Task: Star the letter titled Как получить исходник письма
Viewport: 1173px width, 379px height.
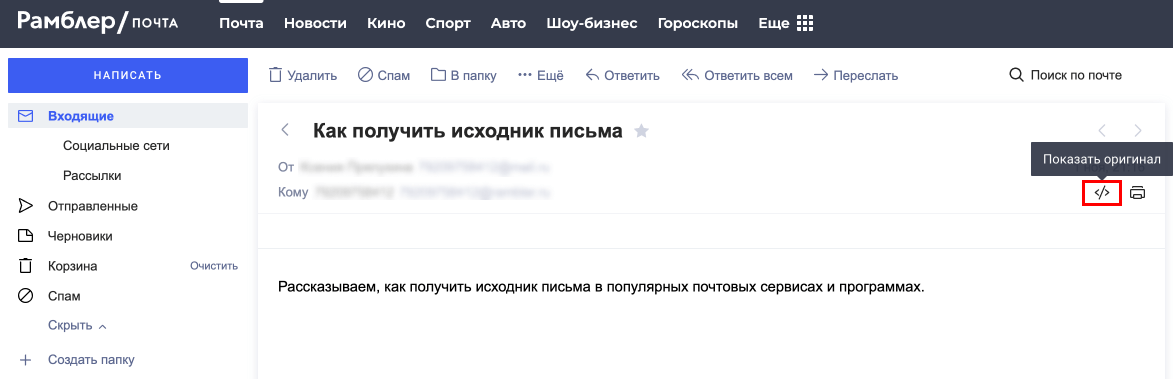Action: tap(641, 131)
